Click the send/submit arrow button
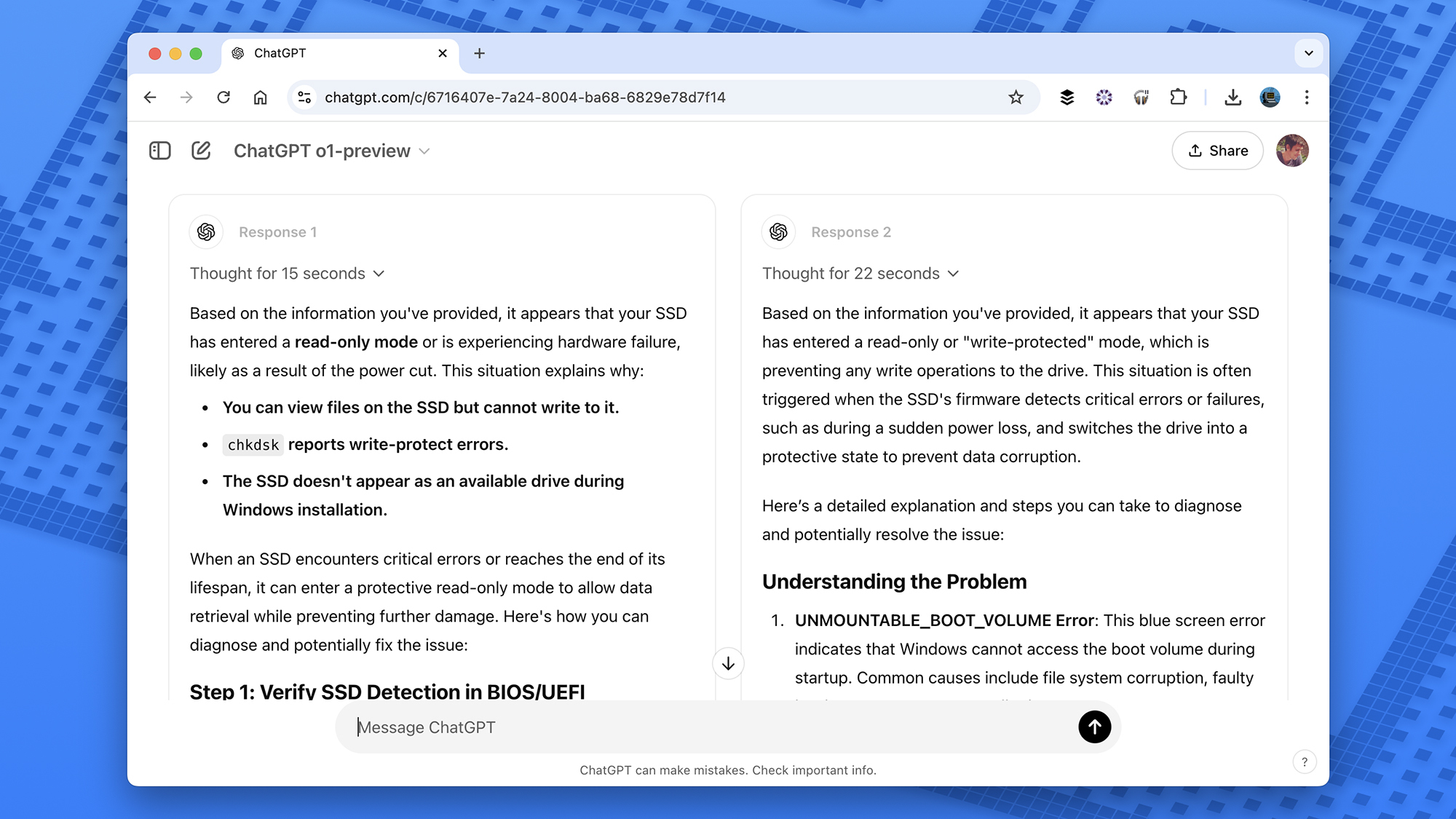This screenshot has height=819, width=1456. 1094,727
